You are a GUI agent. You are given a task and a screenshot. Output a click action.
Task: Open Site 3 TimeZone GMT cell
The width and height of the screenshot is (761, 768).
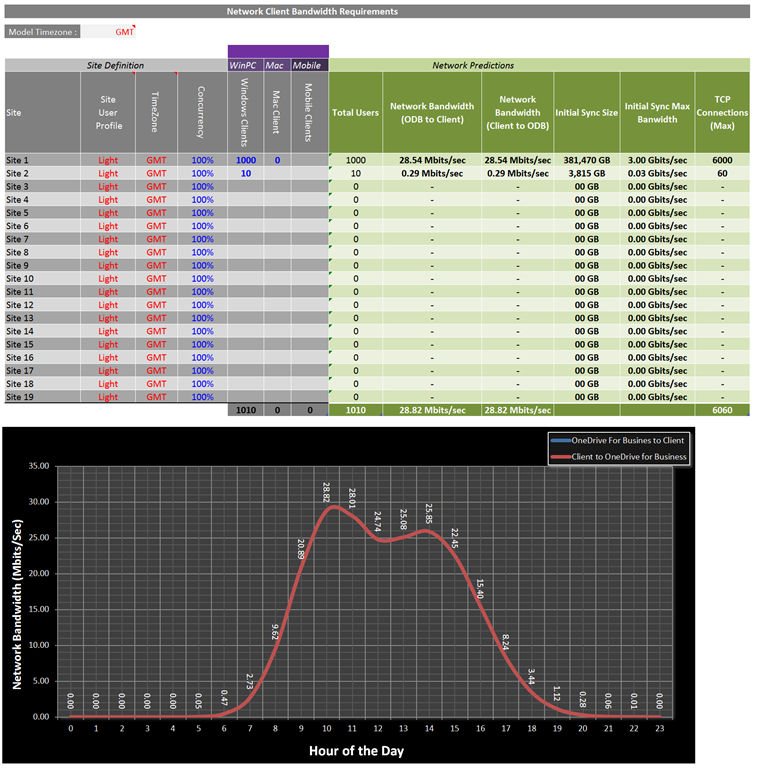click(156, 186)
